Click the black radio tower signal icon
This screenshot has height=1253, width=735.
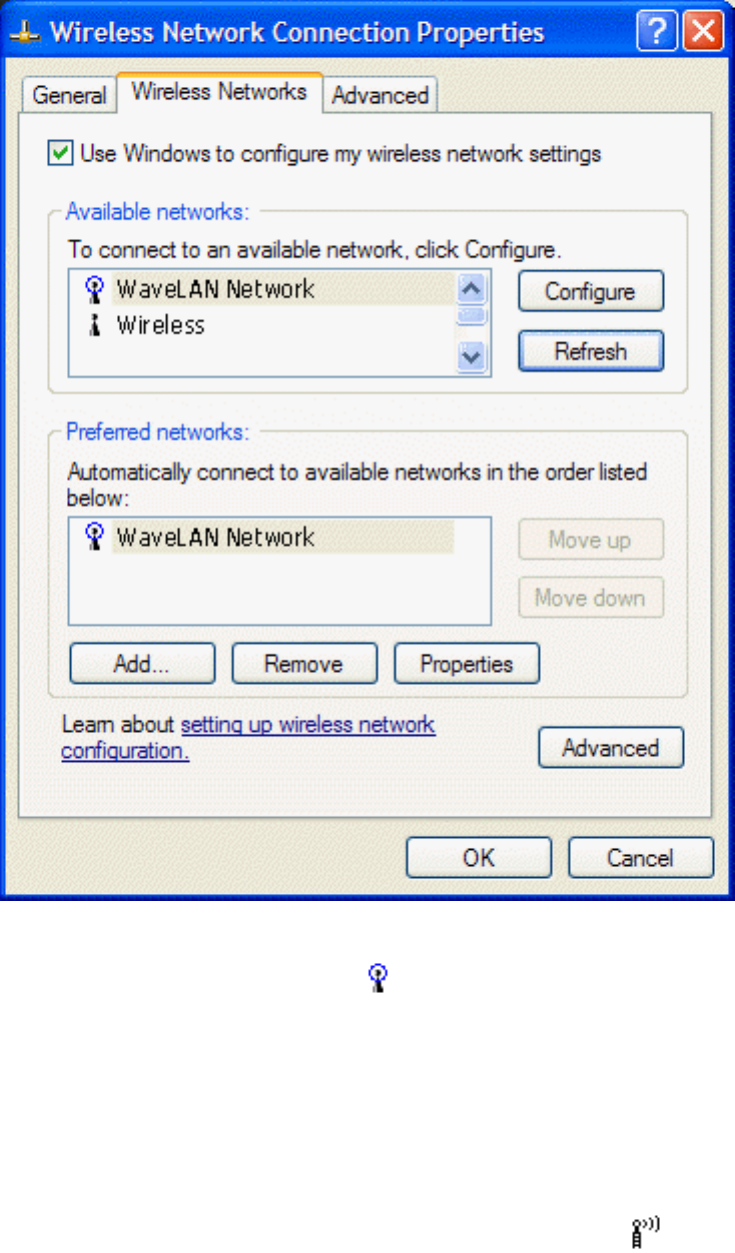point(647,1233)
